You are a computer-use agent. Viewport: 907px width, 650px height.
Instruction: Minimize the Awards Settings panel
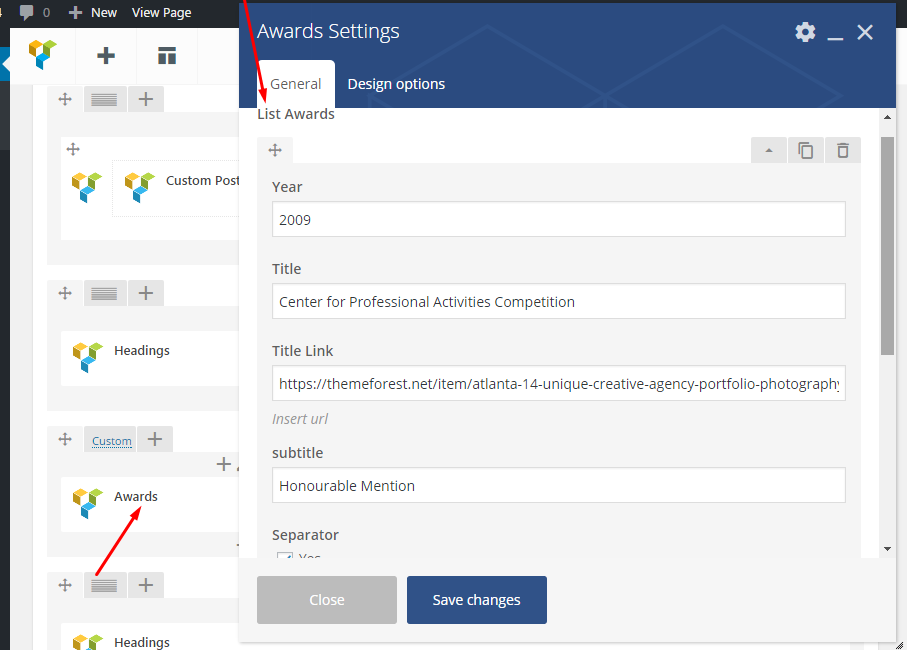[835, 38]
